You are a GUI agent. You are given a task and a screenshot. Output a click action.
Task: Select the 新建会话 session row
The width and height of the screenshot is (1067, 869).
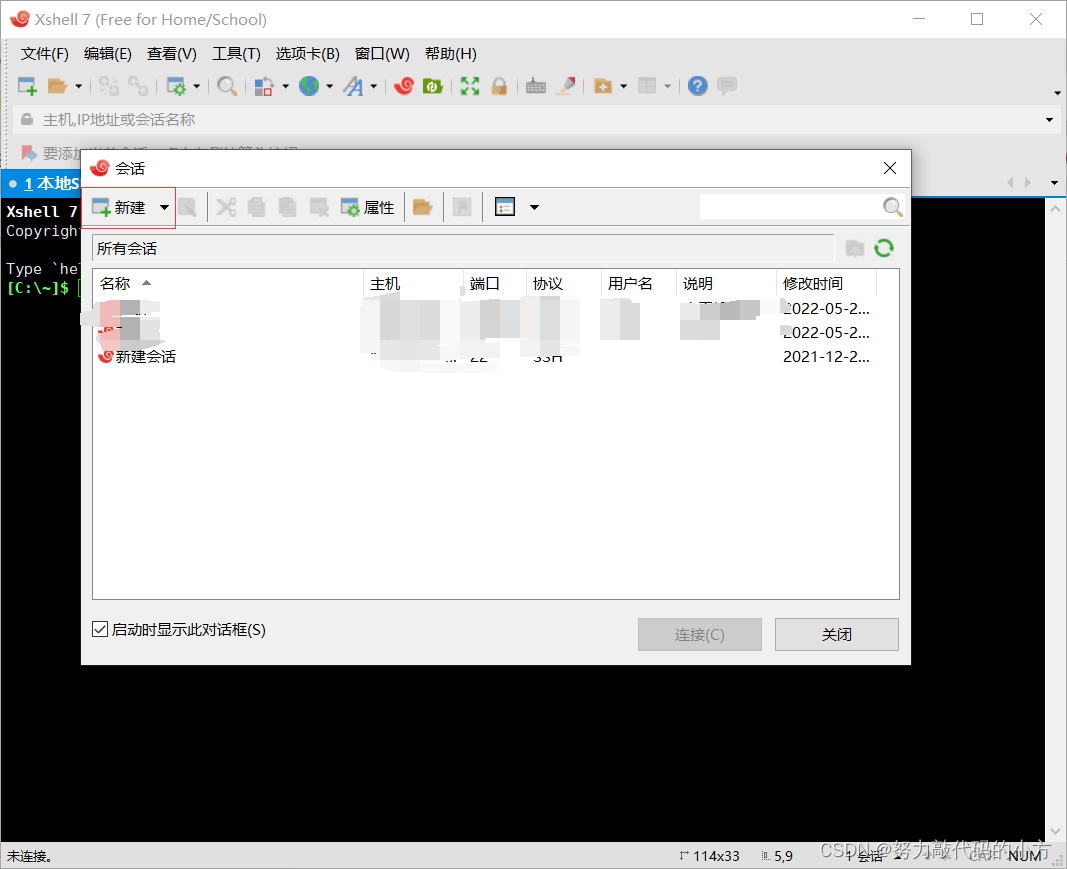point(495,357)
